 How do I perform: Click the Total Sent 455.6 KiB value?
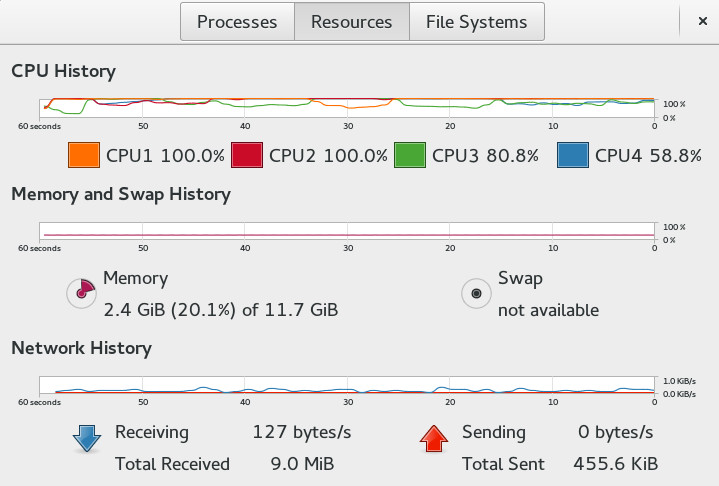click(x=615, y=464)
